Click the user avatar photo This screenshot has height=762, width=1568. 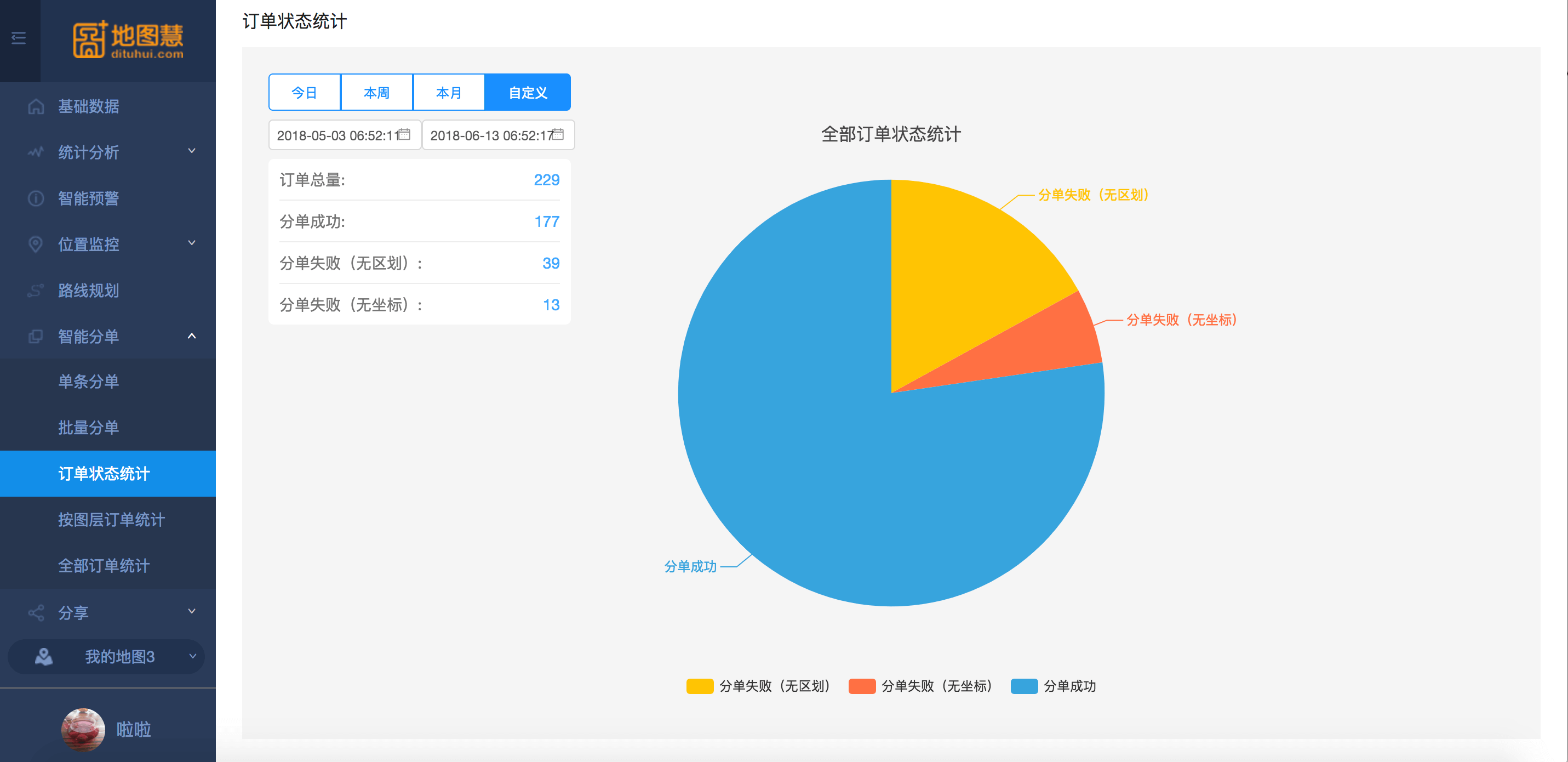click(x=83, y=729)
